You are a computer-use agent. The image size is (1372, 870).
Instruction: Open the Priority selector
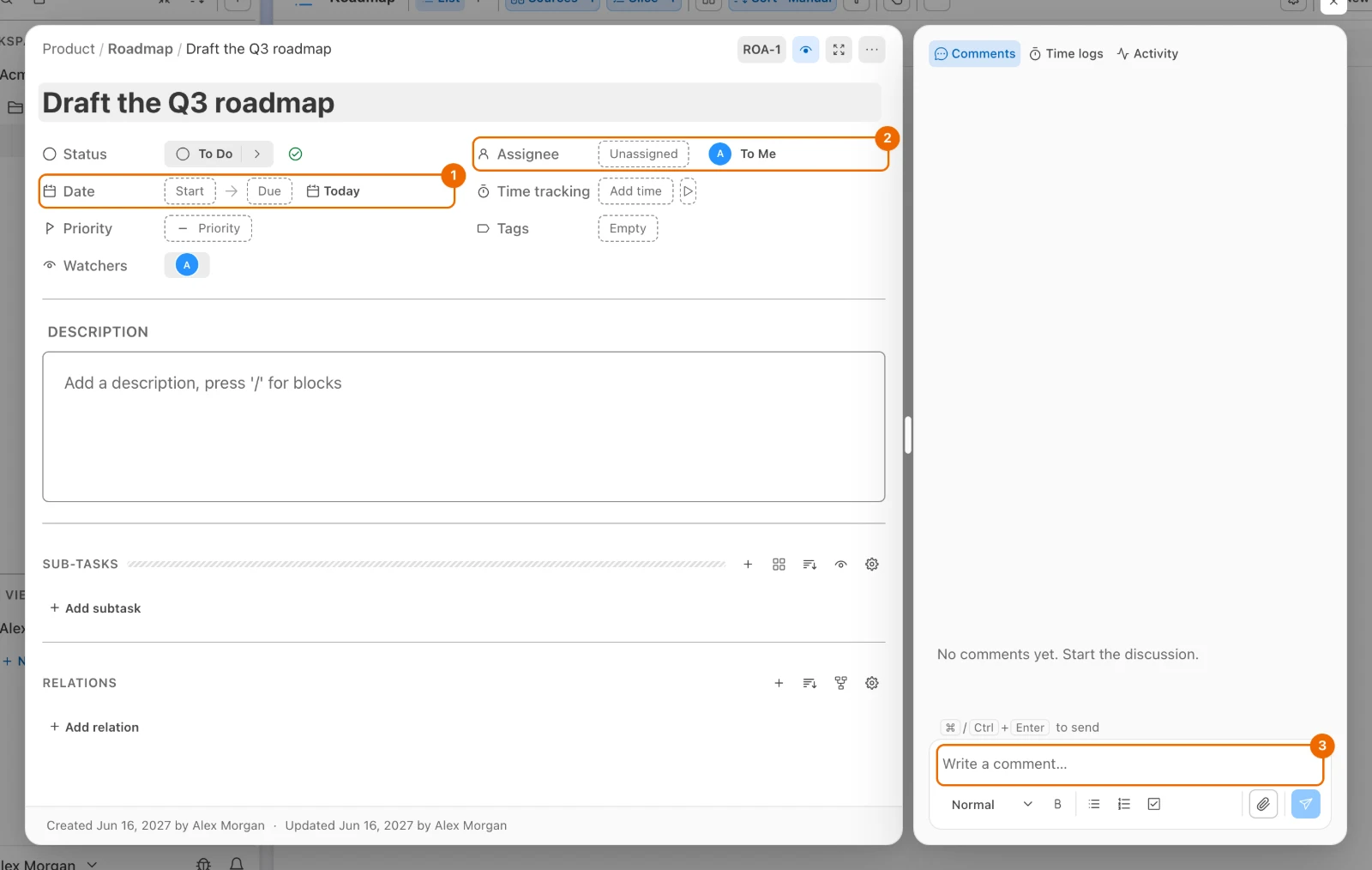pos(208,228)
